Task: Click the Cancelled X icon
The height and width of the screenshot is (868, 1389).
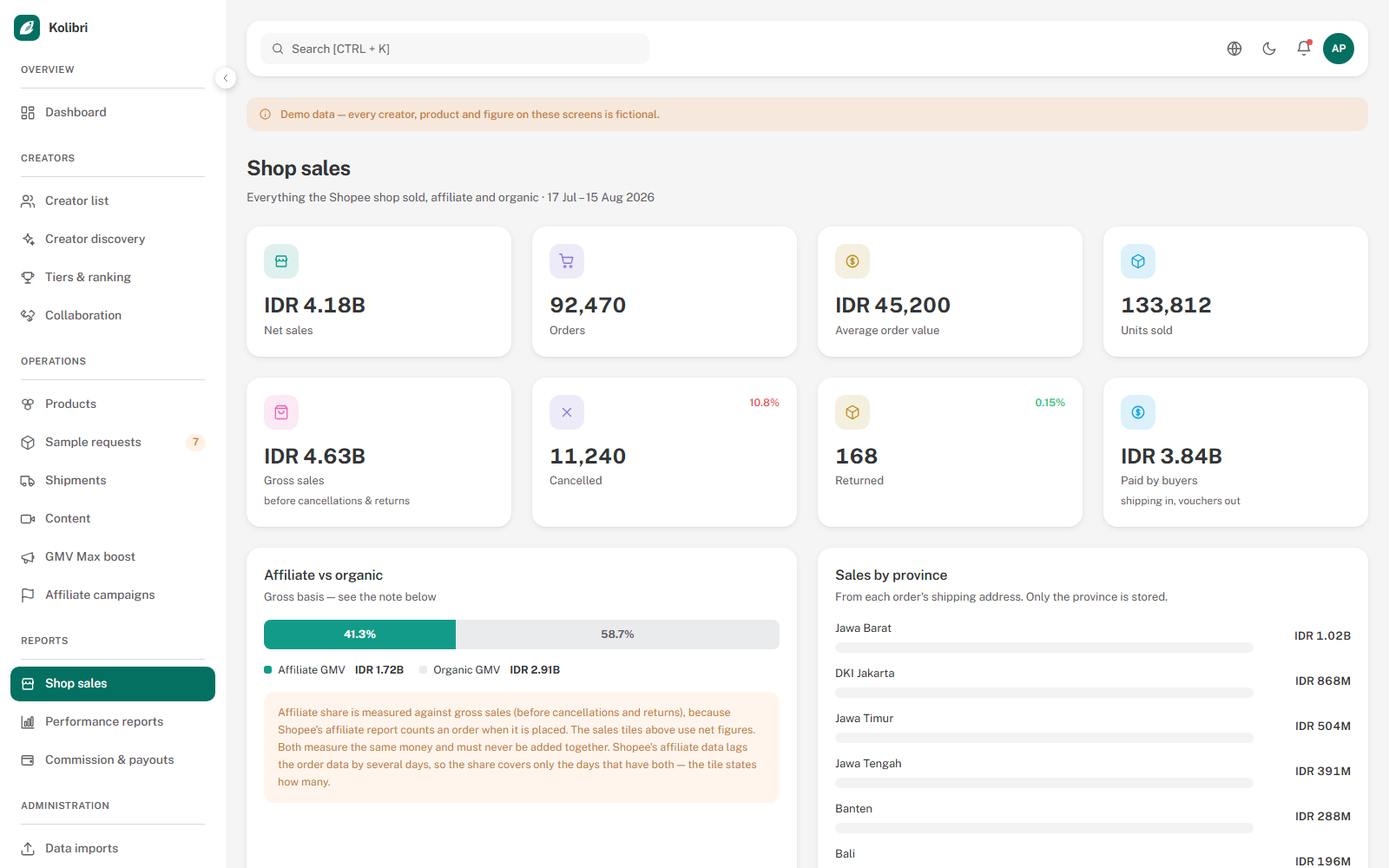Action: (567, 412)
